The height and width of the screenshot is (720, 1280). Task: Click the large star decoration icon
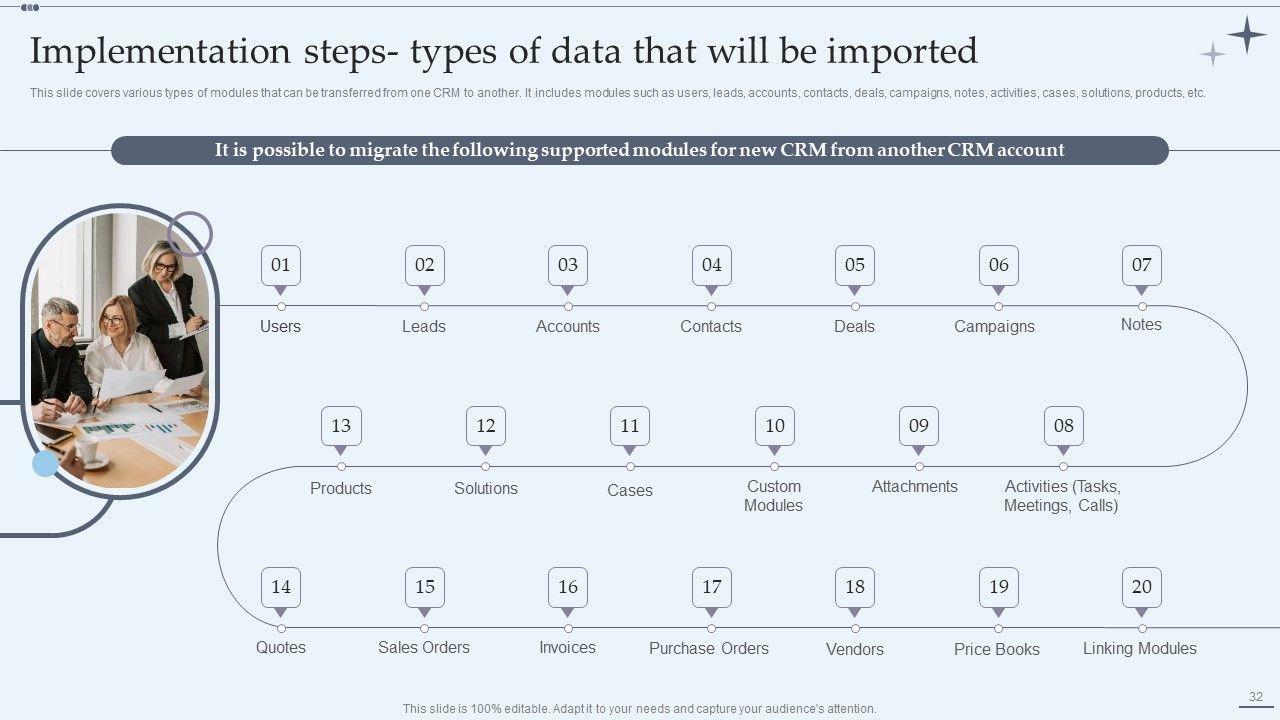point(1246,35)
